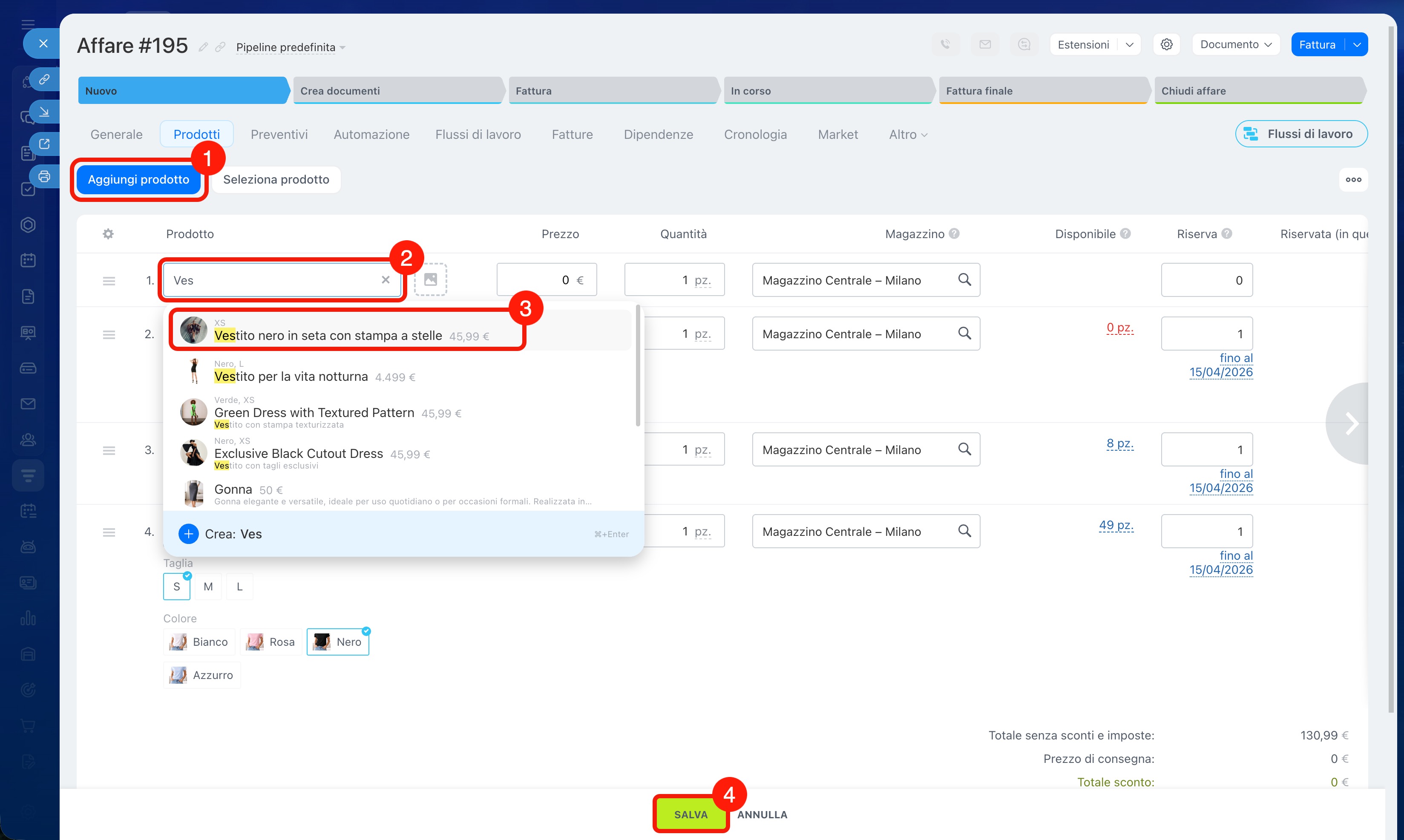
Task: Click the Seleziona prodotto button
Action: pos(276,179)
